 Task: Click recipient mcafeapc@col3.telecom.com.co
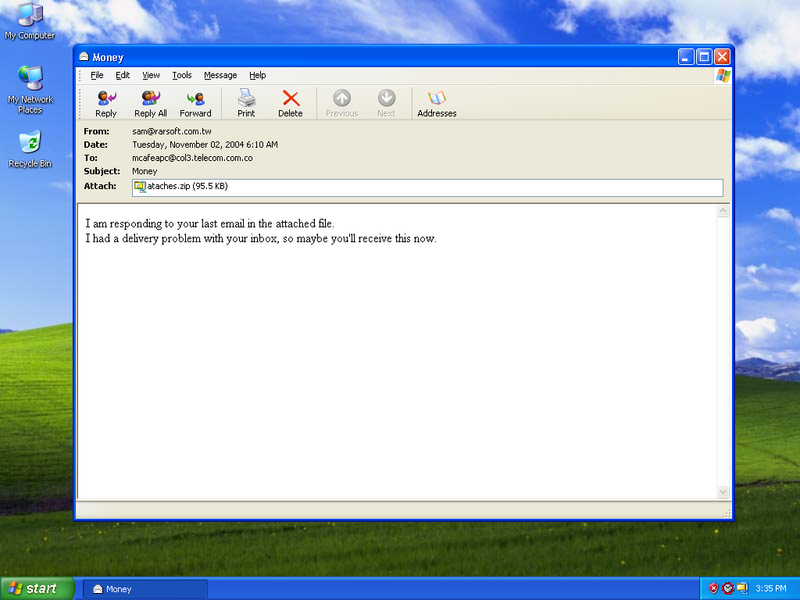tap(192, 158)
